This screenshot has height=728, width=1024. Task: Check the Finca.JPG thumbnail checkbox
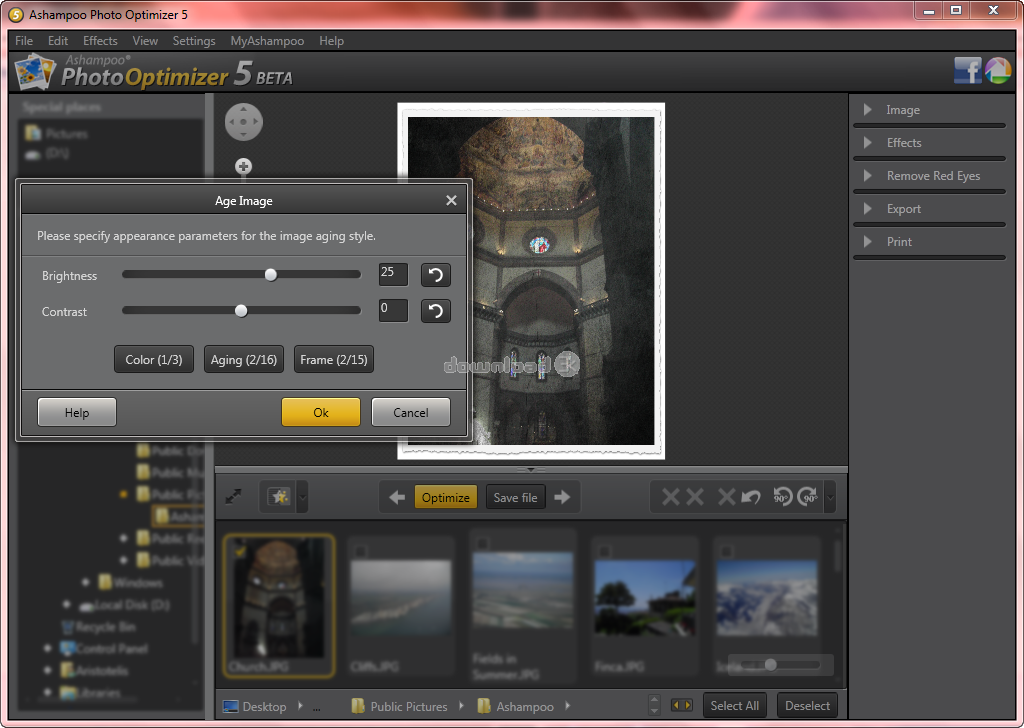tap(604, 552)
